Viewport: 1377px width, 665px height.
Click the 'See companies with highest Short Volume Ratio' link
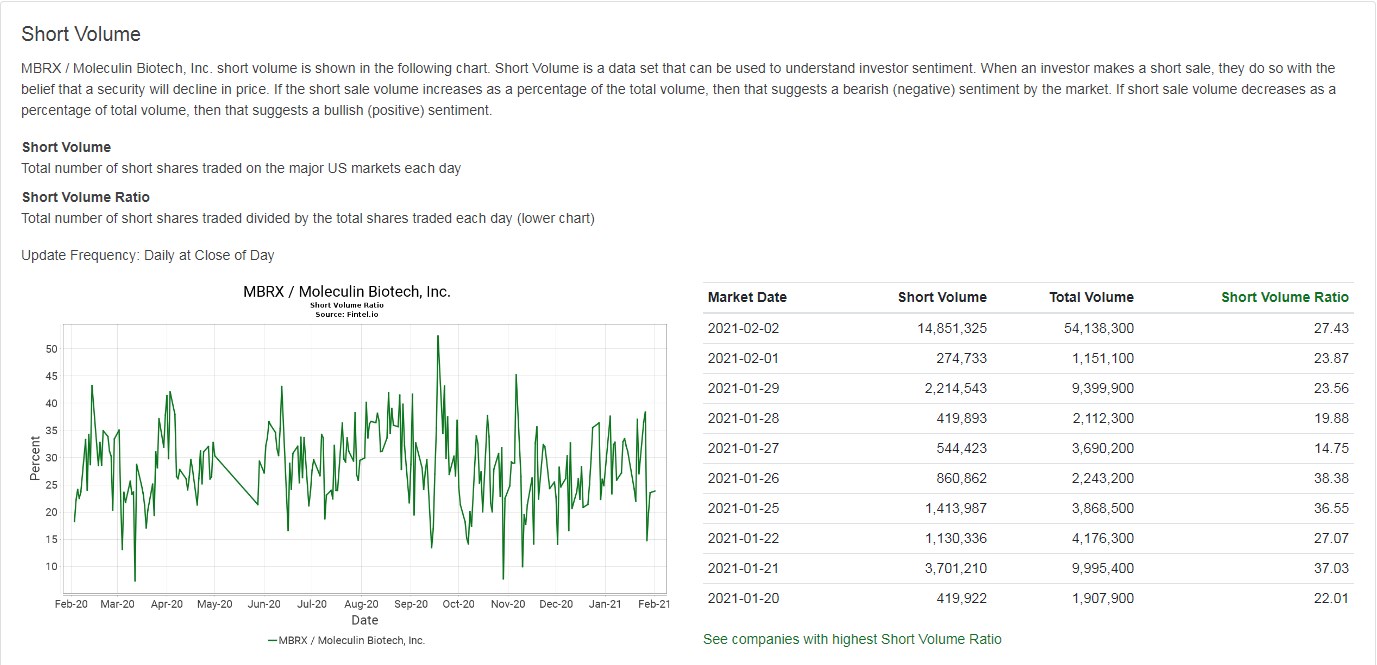point(852,639)
